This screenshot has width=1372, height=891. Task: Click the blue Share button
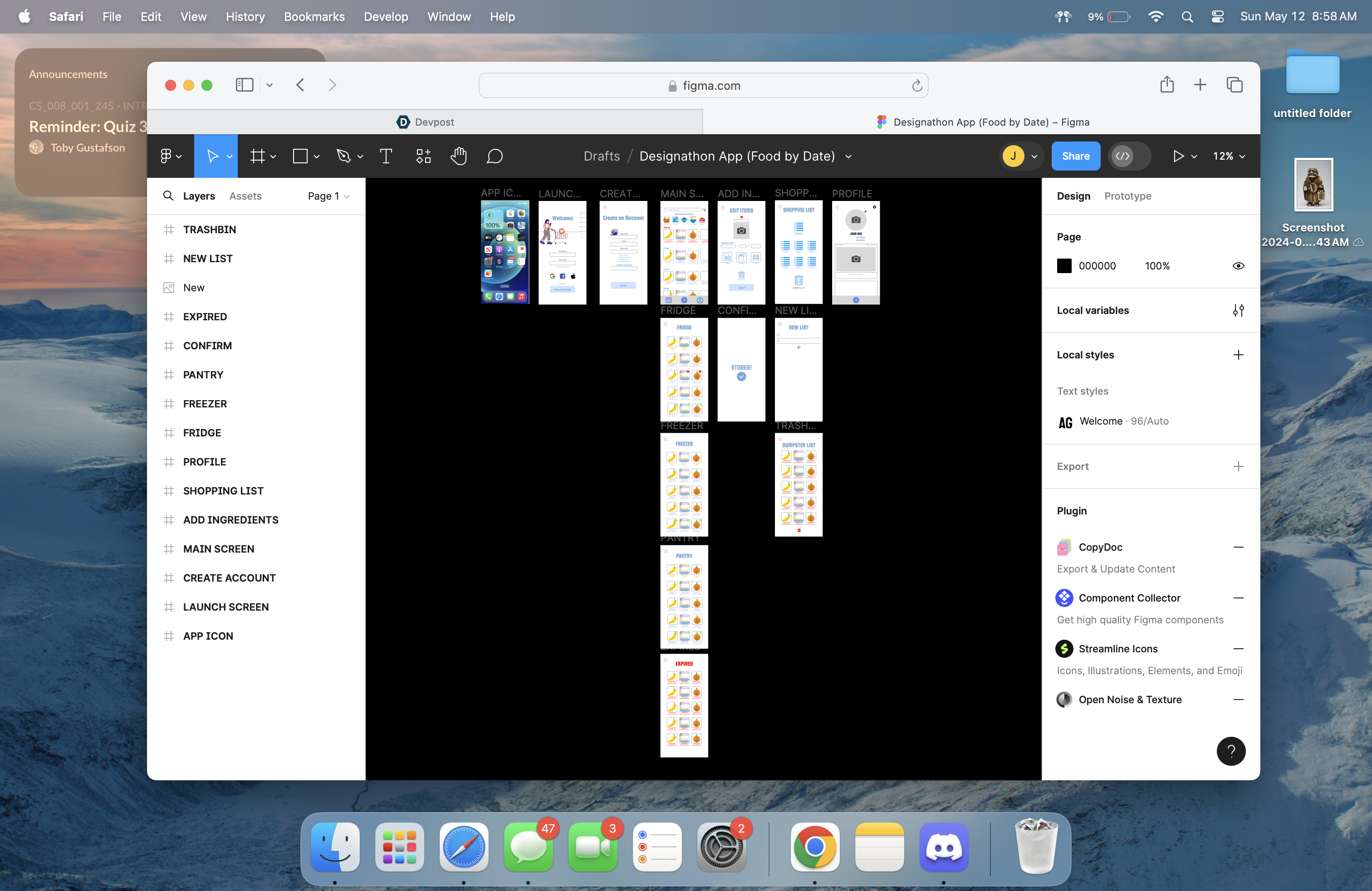(1075, 156)
